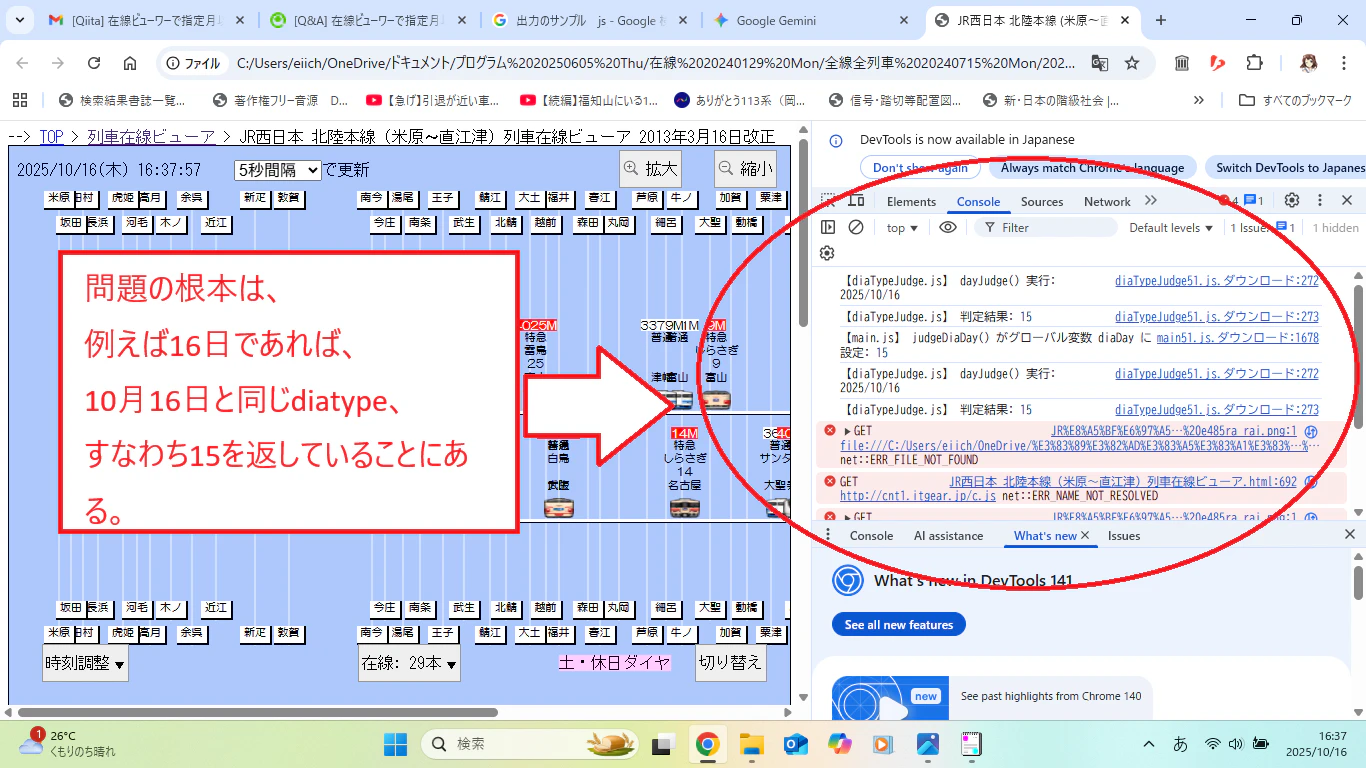Open Copilot from the taskbar
The image size is (1366, 768).
tap(839, 744)
